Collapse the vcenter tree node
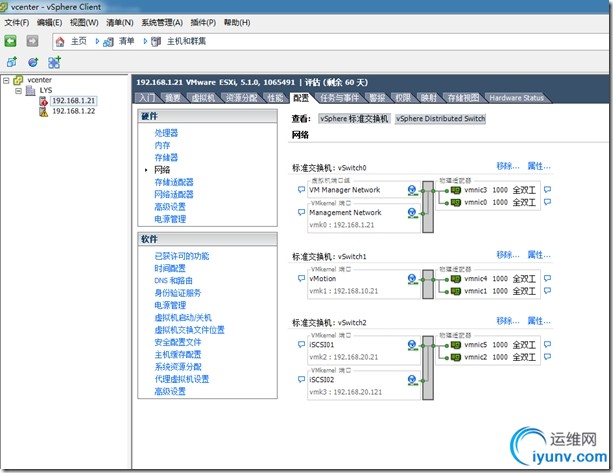 (6, 81)
